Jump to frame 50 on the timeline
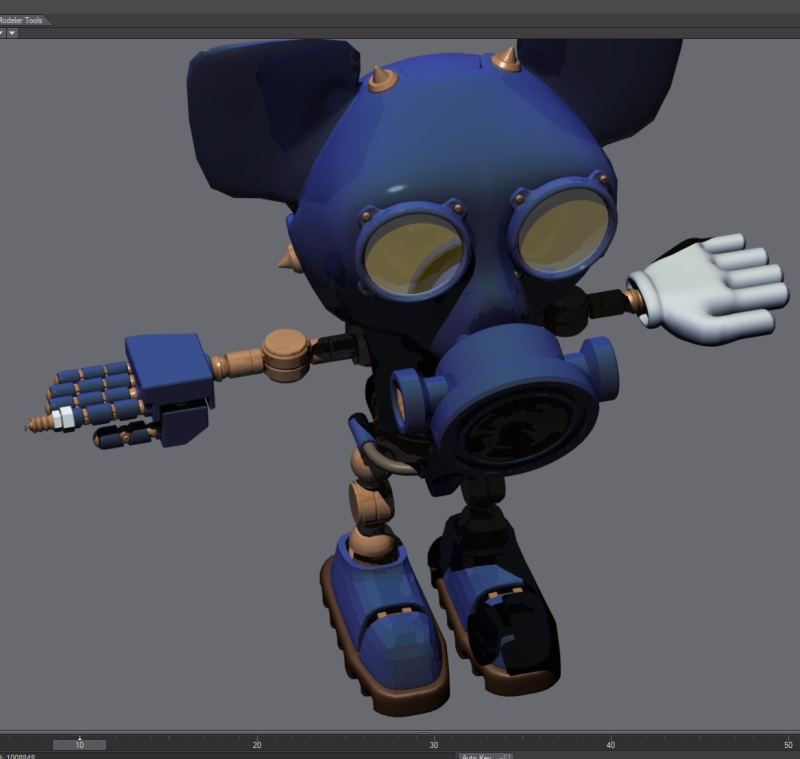 pos(788,744)
